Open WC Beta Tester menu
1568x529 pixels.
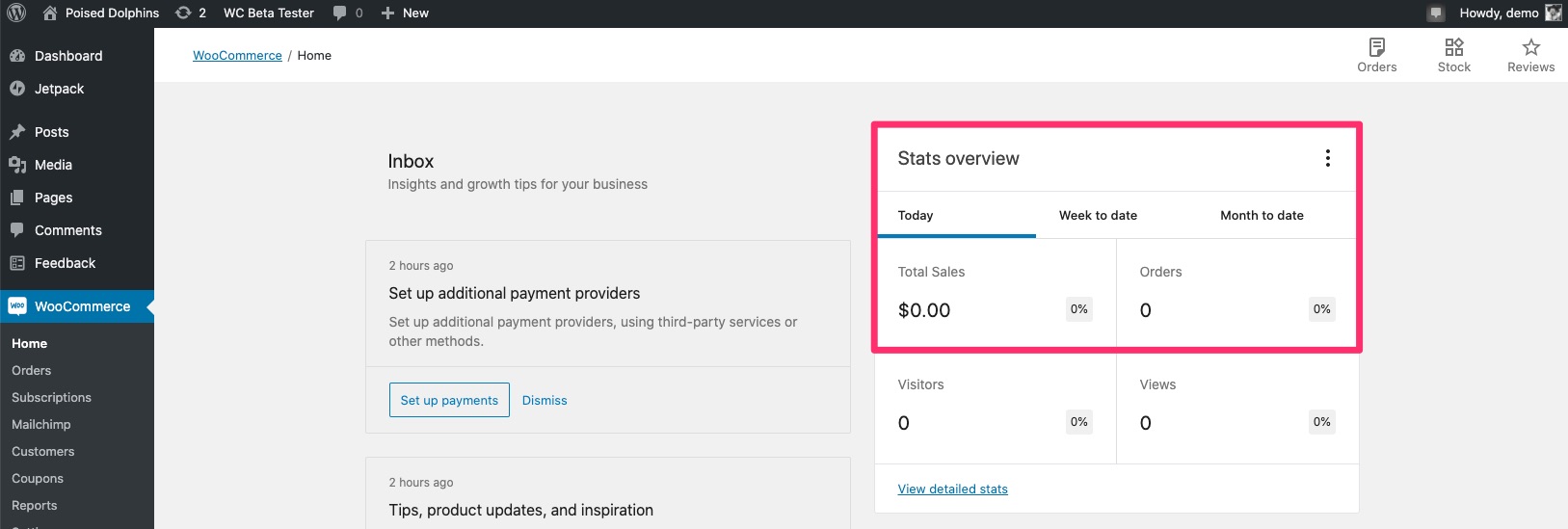269,13
